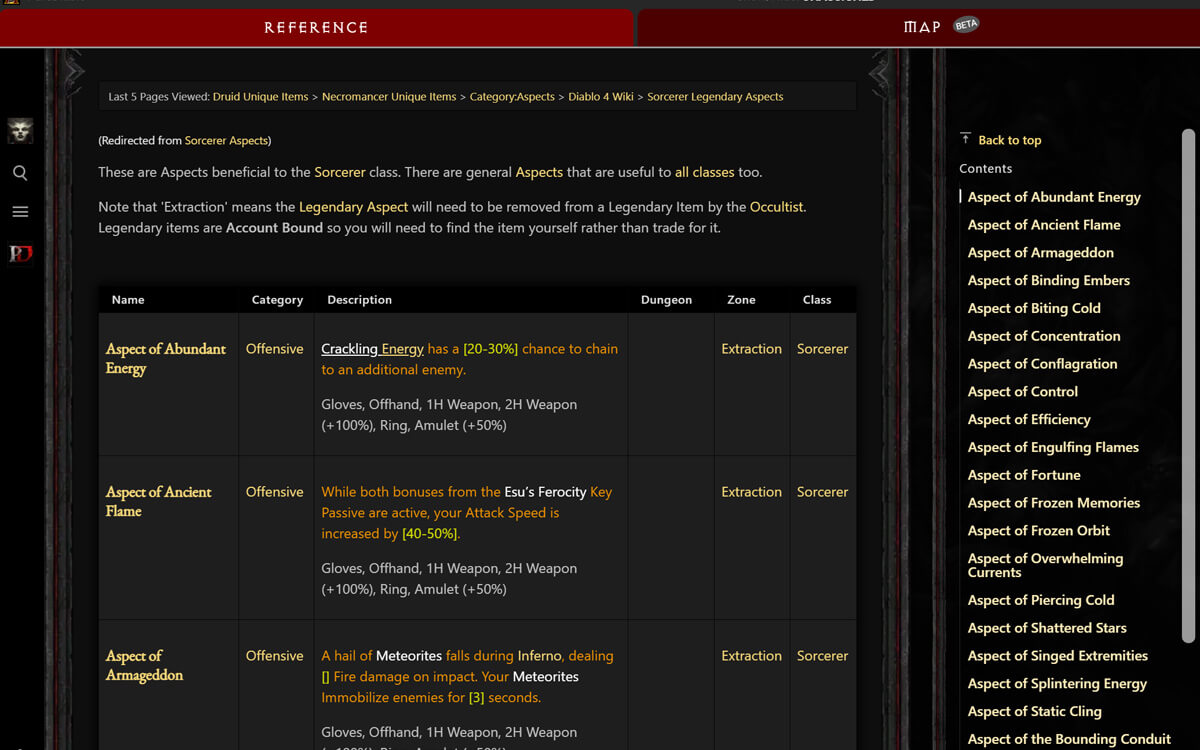Jump to Aspect of Piercing Cold
Image resolution: width=1200 pixels, height=750 pixels.
point(1041,601)
